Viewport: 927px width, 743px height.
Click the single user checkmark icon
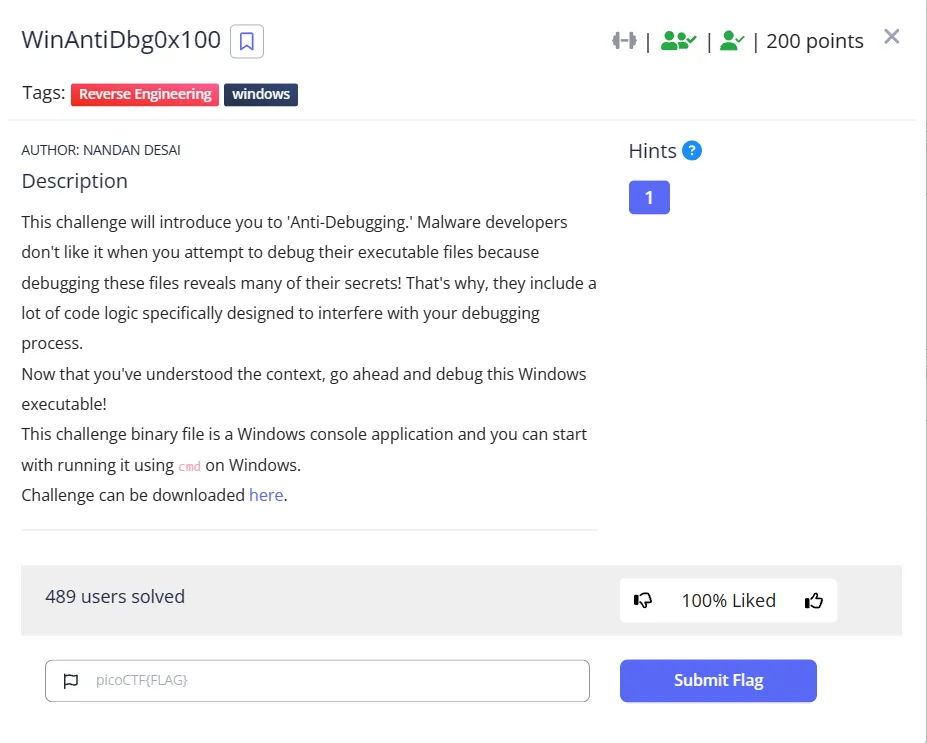point(732,41)
